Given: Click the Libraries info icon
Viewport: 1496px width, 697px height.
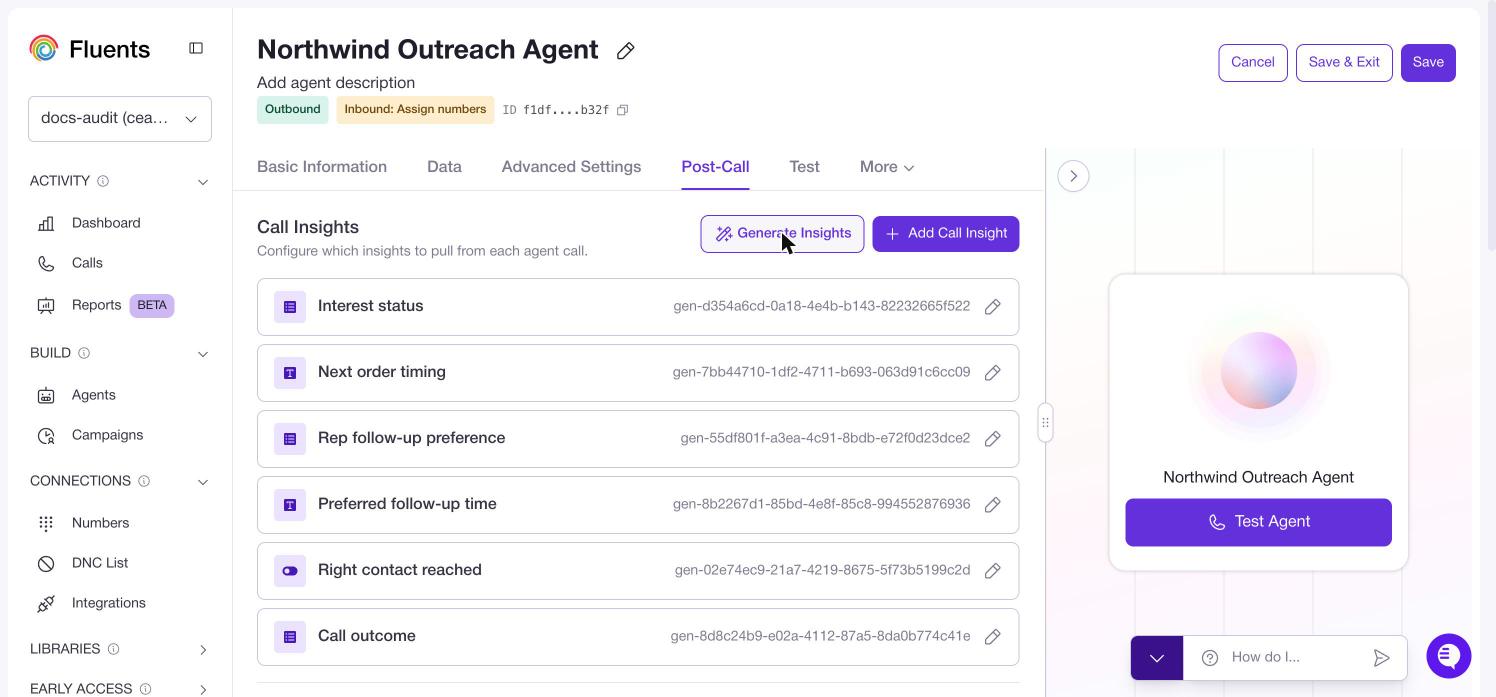Looking at the screenshot, I should [113, 649].
